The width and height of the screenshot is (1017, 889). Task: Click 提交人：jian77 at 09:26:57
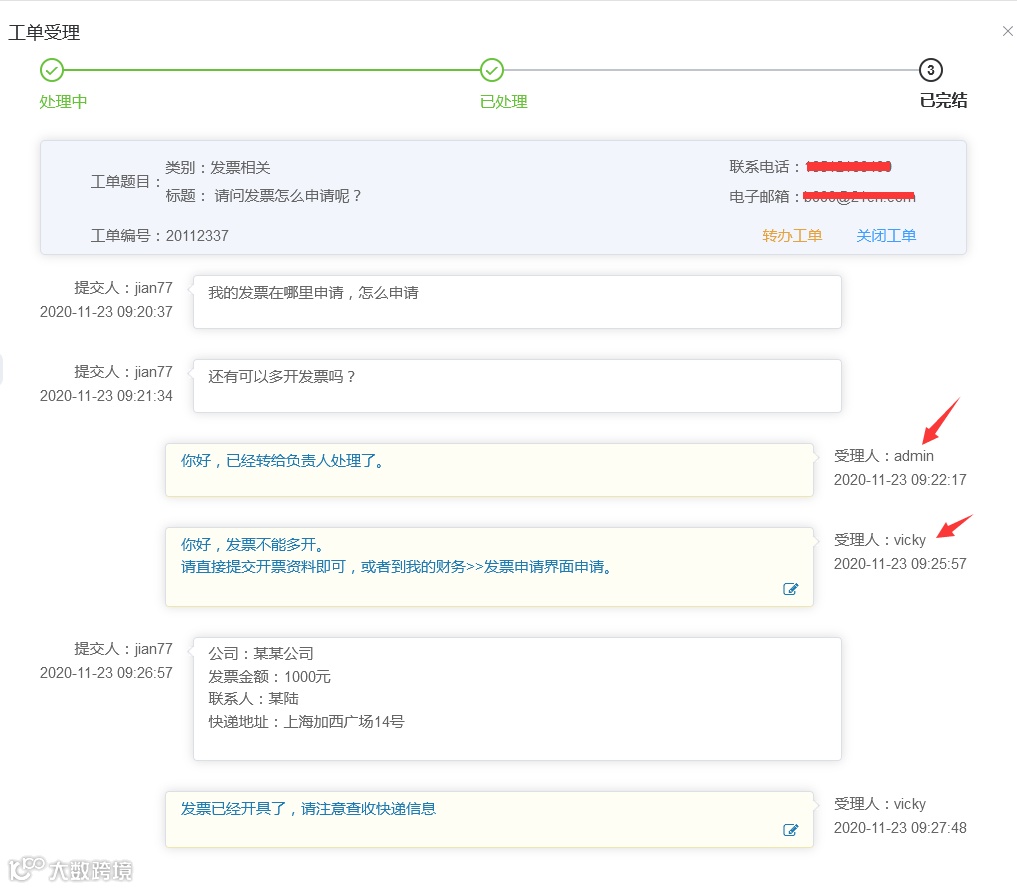(123, 649)
